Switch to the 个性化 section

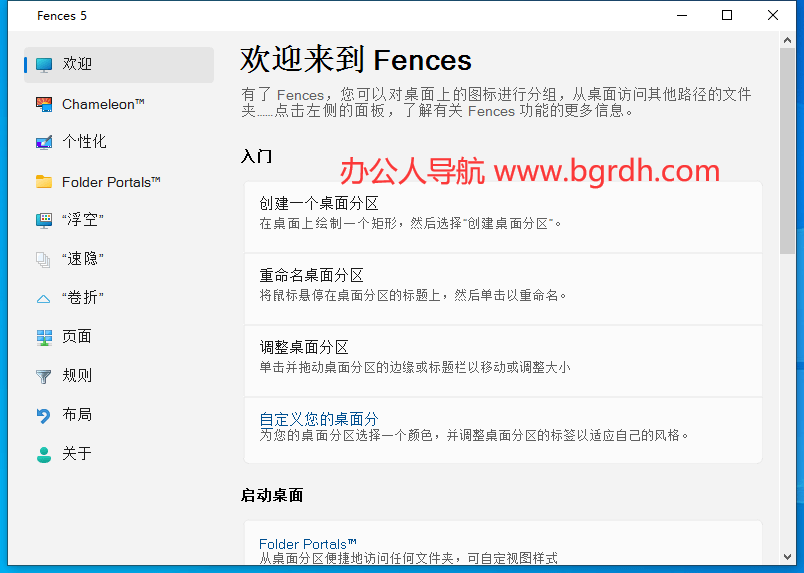pyautogui.click(x=119, y=142)
